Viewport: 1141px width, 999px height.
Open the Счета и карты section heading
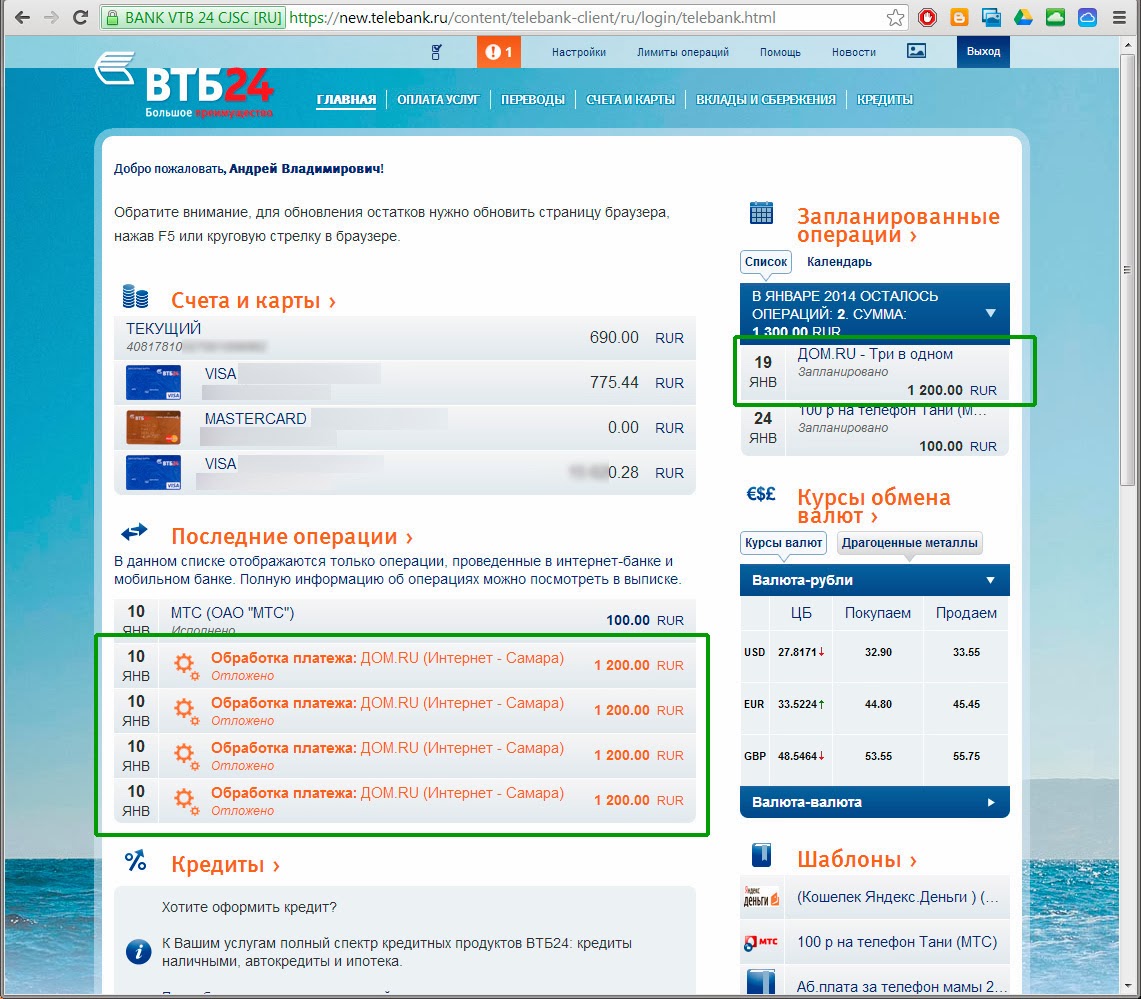[253, 301]
